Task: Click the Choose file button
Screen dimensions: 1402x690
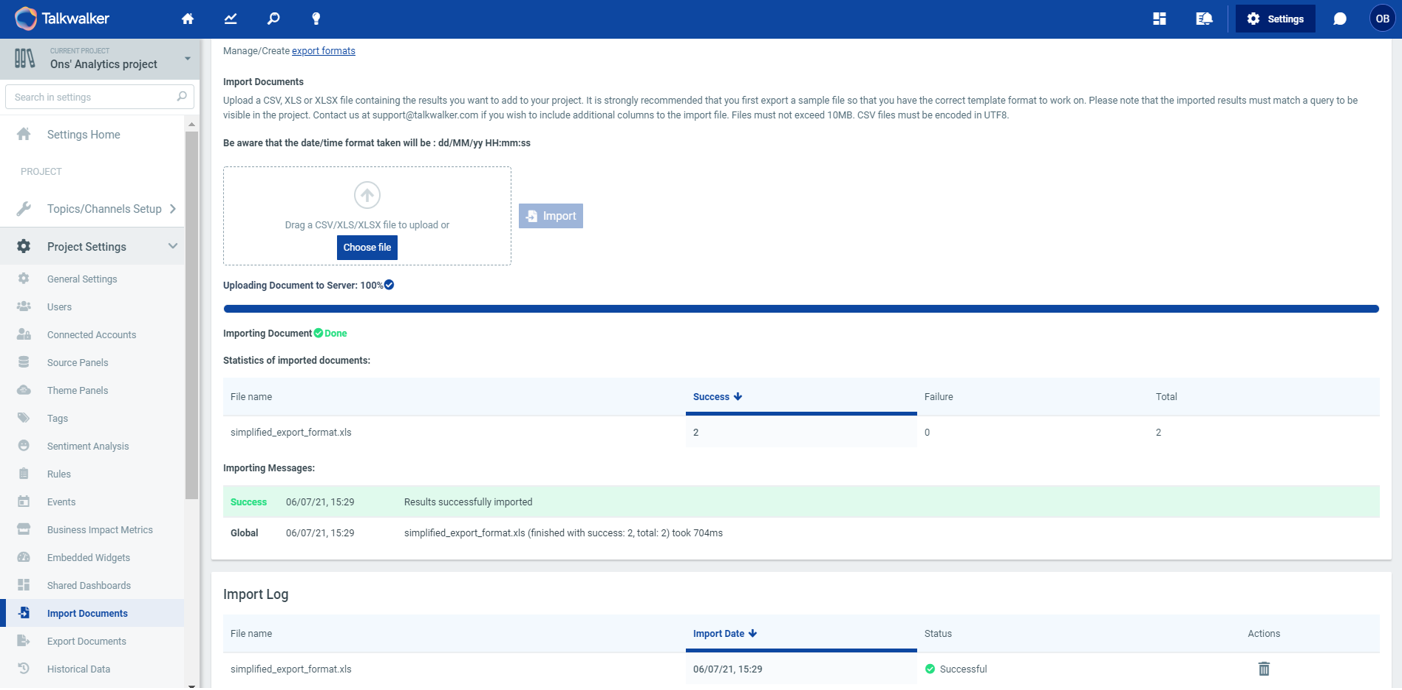Action: [367, 247]
